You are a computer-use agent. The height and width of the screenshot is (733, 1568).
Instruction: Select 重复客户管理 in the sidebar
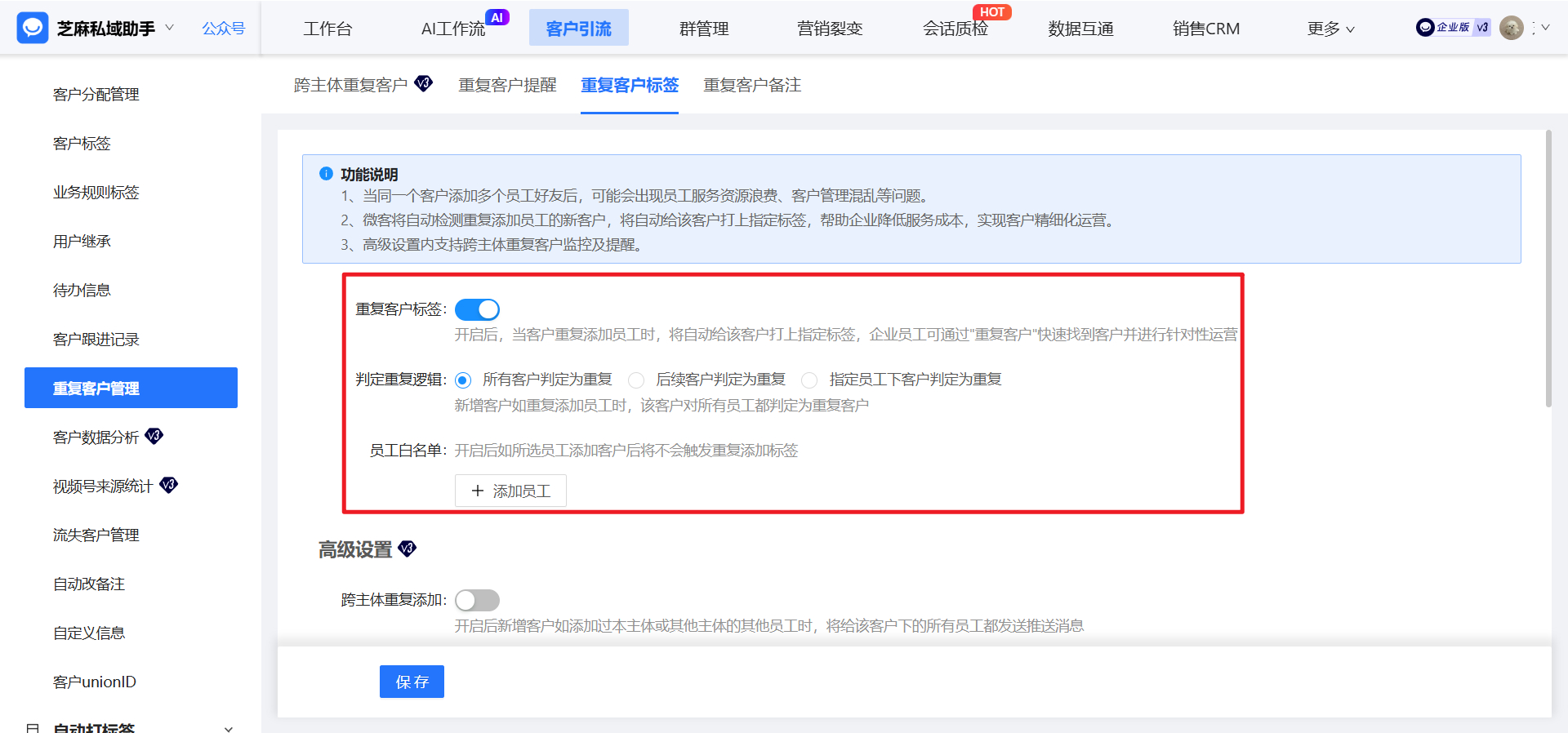[131, 388]
